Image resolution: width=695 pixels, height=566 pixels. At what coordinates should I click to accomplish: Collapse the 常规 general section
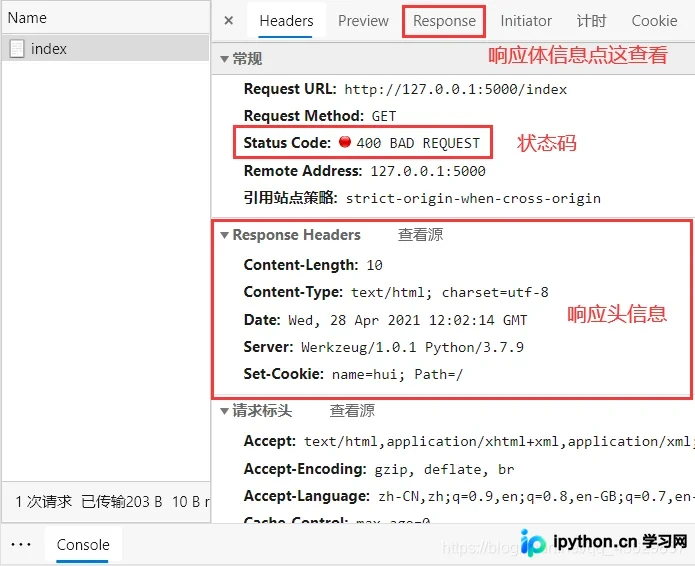(x=224, y=59)
